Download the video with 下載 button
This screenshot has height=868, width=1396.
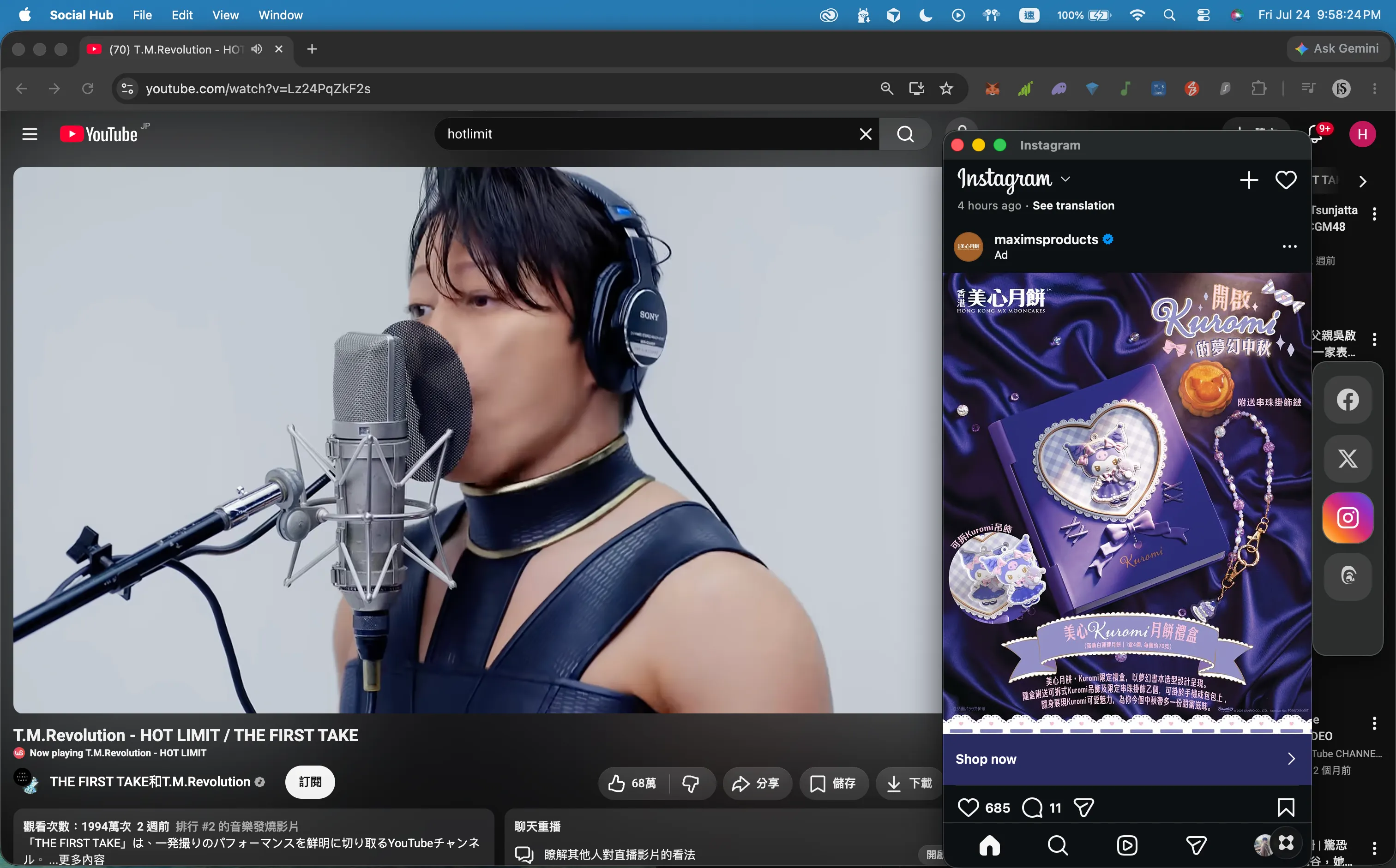click(x=909, y=783)
